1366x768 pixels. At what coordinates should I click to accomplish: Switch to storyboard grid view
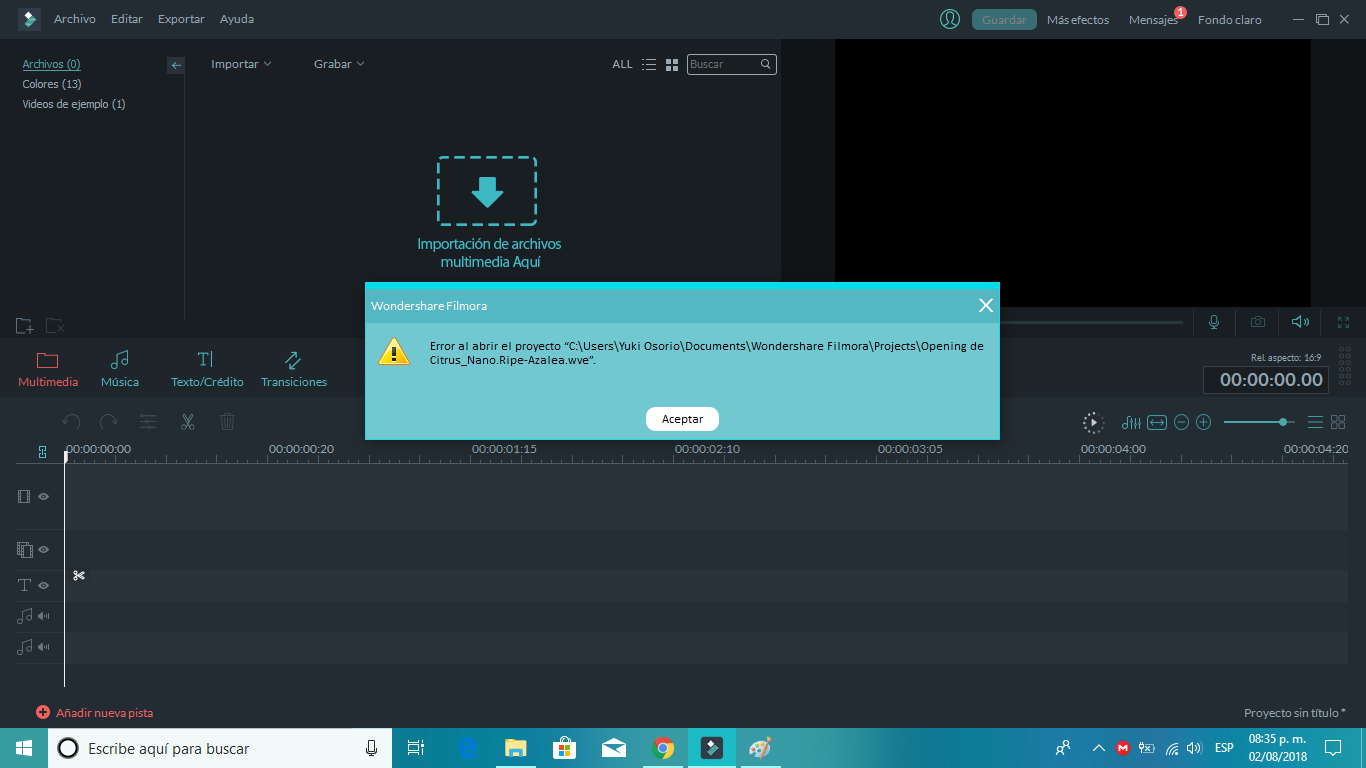tap(1339, 422)
